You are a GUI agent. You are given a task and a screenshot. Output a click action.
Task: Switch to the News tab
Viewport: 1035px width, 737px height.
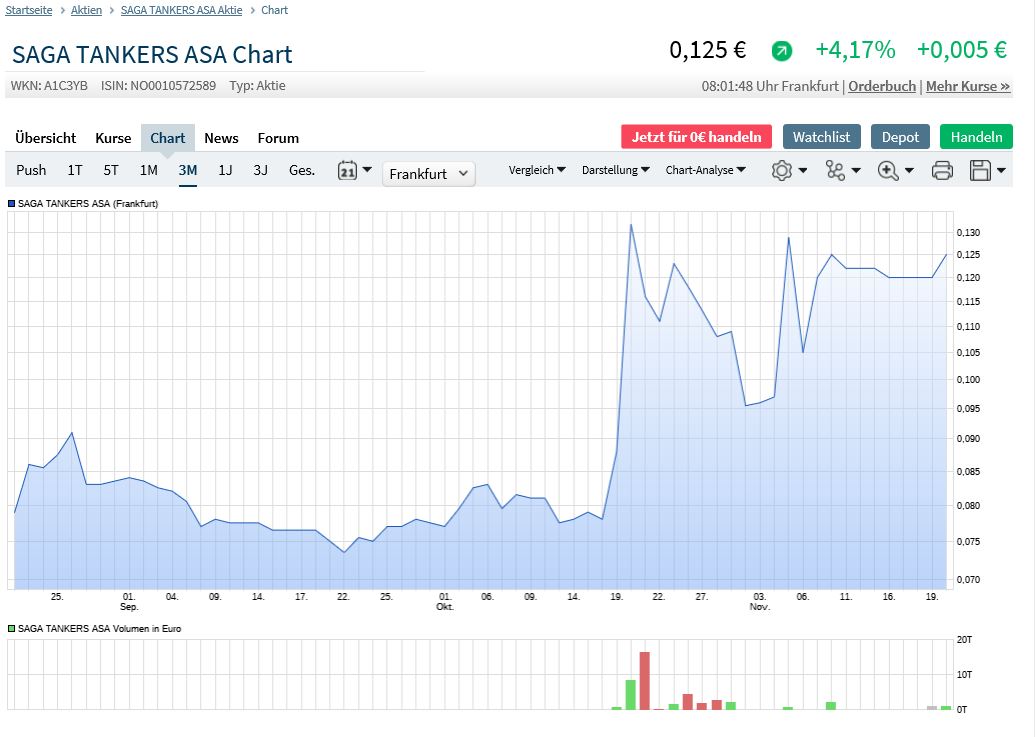(221, 138)
